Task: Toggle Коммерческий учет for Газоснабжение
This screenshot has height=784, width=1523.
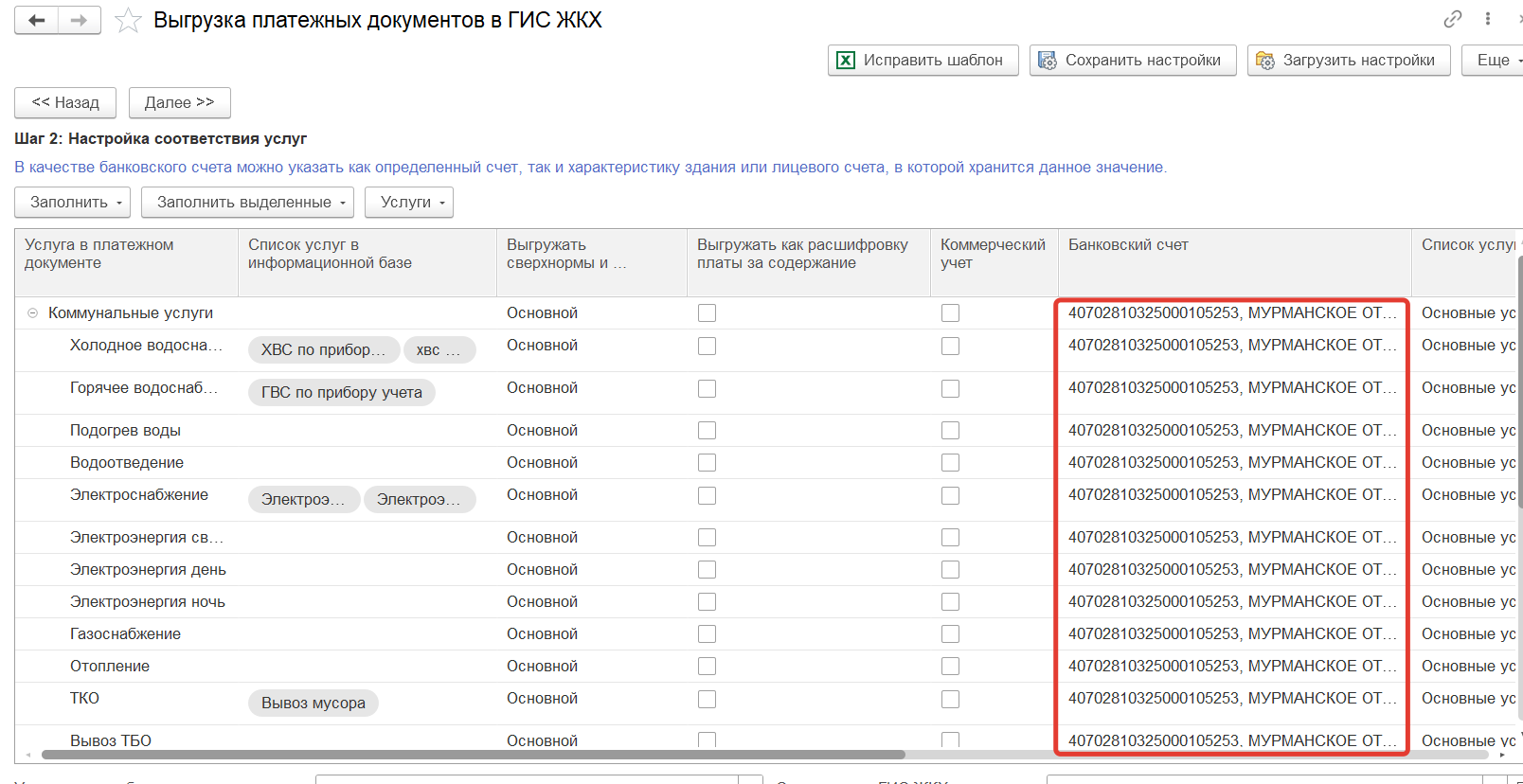Action: [950, 634]
